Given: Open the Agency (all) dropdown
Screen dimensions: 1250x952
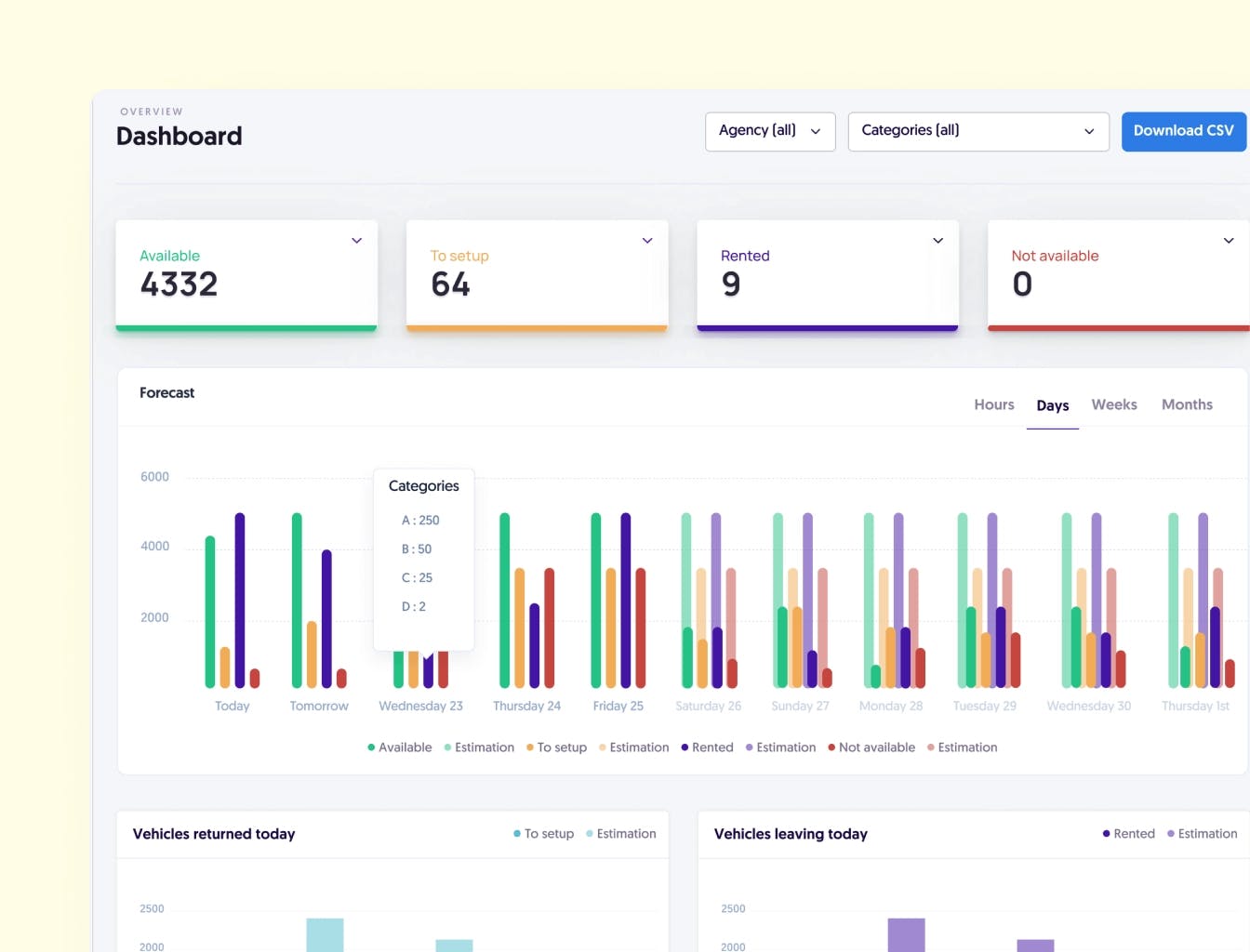Looking at the screenshot, I should pyautogui.click(x=770, y=131).
